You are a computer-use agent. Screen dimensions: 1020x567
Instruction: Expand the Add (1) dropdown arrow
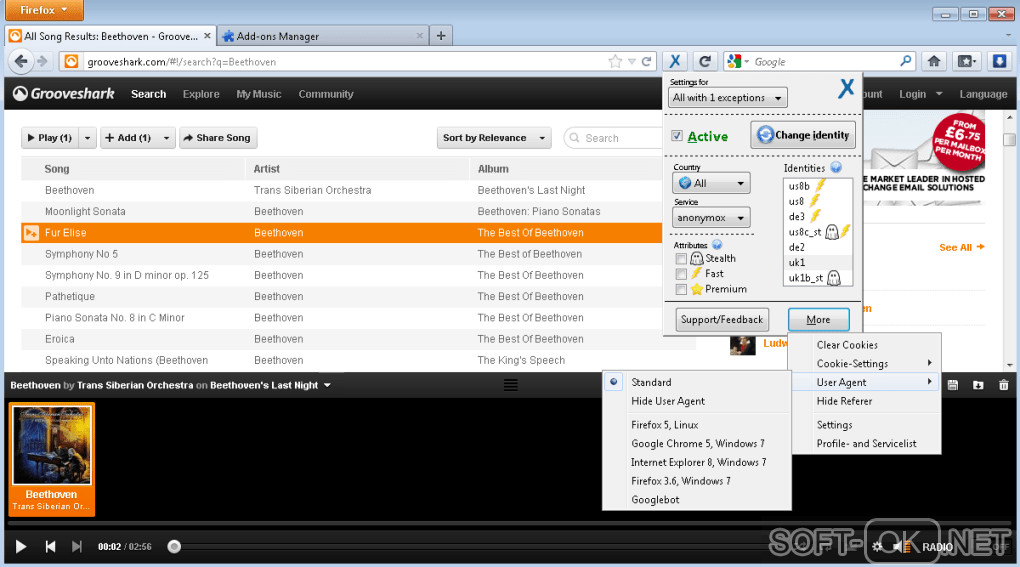pos(166,138)
